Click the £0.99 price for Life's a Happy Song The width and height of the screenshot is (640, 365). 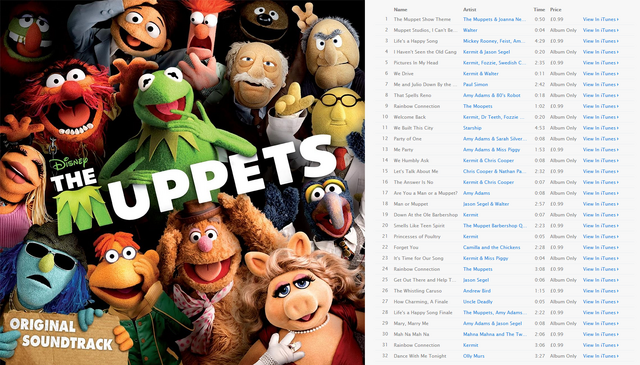(x=556, y=41)
